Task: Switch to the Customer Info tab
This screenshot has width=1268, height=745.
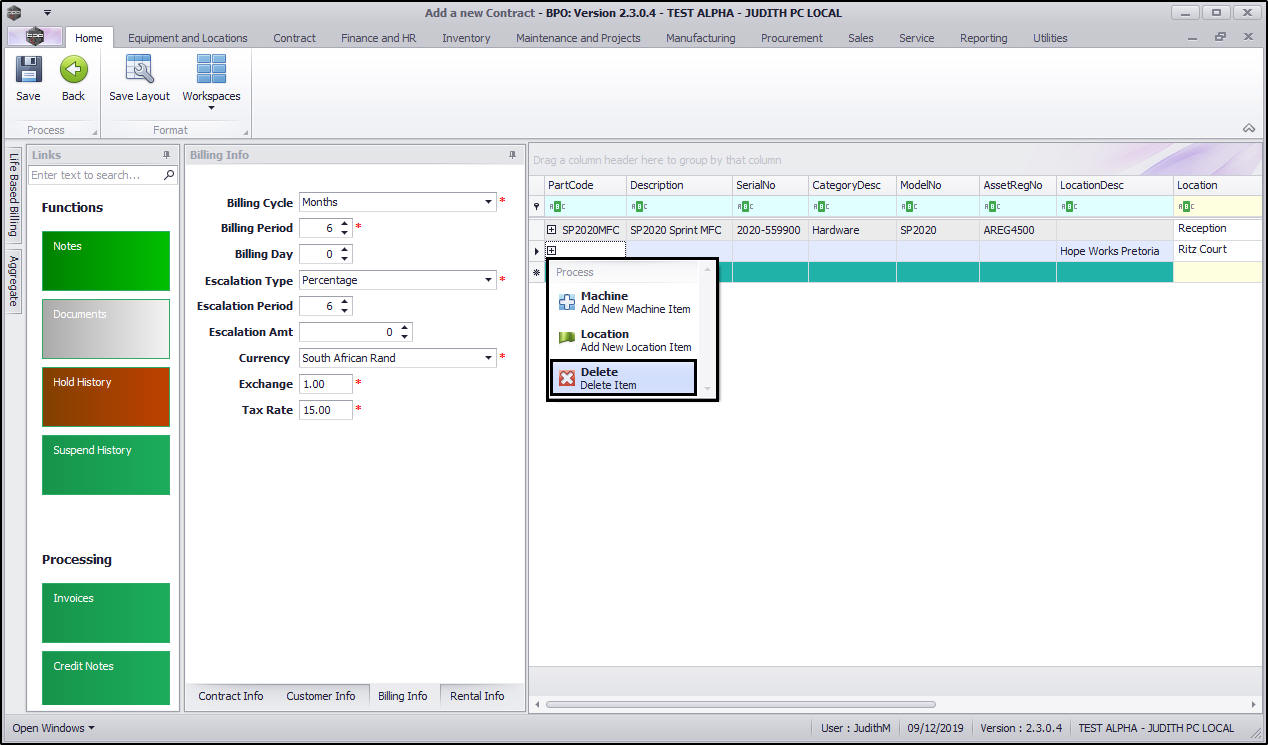Action: (321, 696)
